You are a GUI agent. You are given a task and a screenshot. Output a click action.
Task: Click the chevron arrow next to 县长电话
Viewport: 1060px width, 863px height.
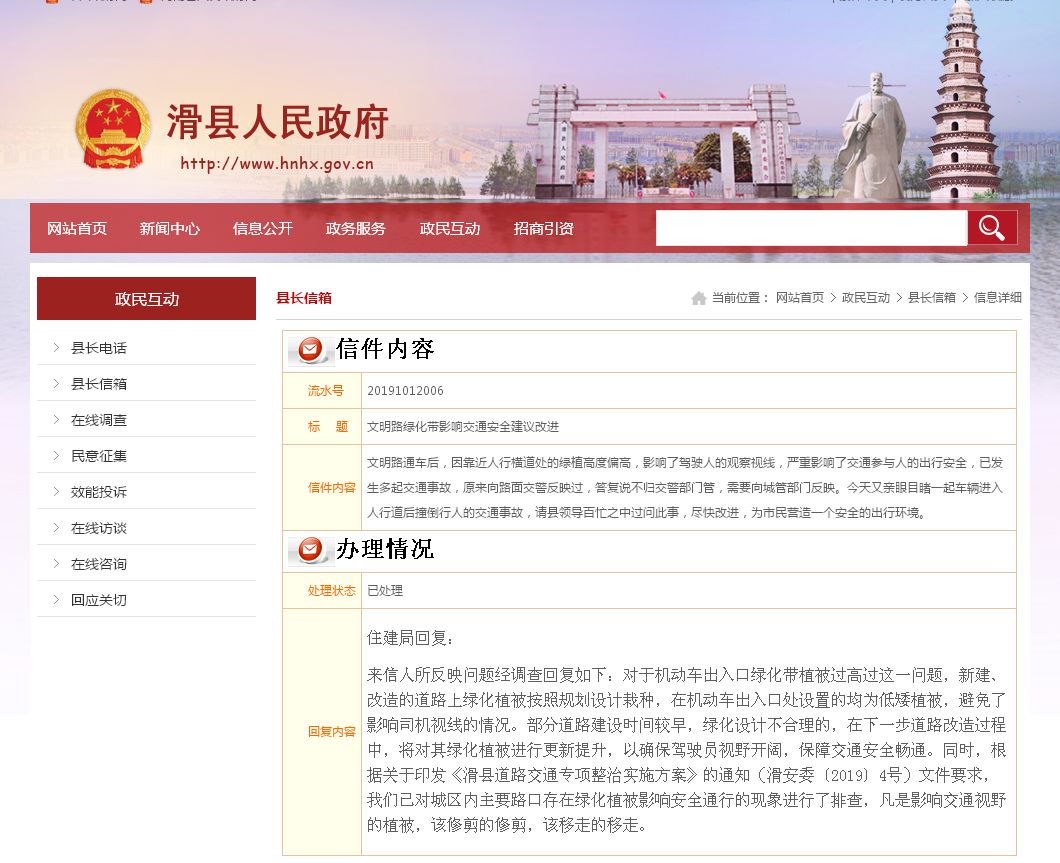(56, 348)
